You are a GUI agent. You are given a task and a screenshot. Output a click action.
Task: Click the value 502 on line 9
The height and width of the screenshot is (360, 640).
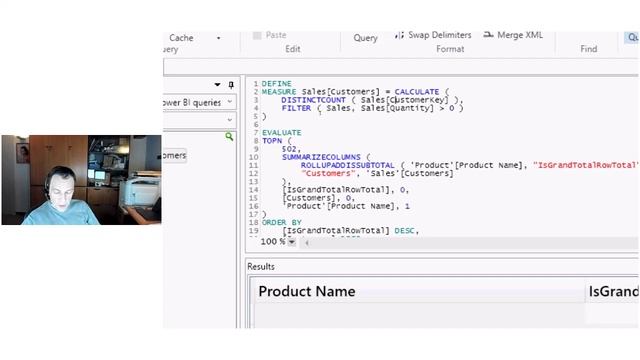(x=289, y=149)
